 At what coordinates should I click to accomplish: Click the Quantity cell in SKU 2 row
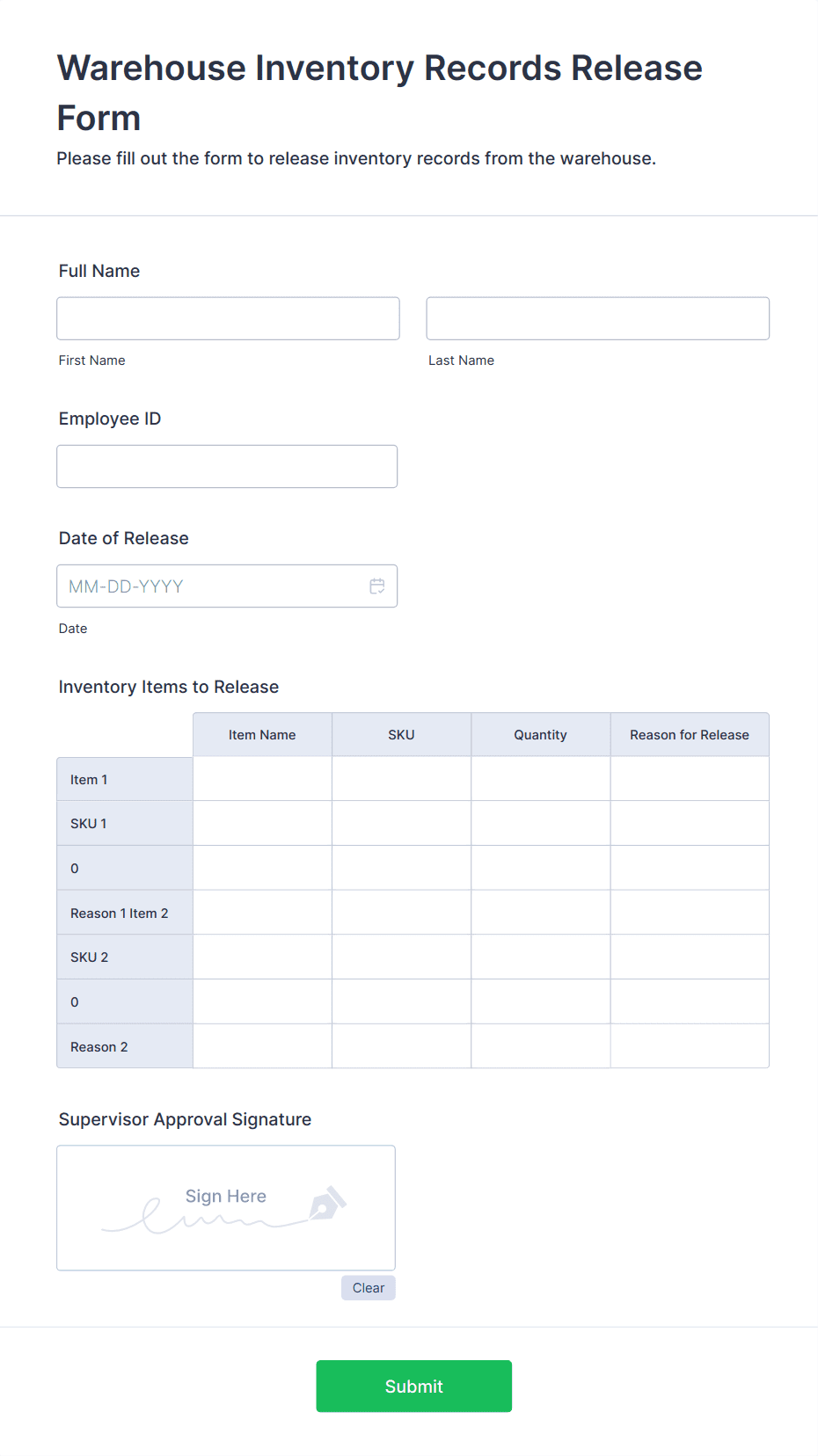click(540, 957)
